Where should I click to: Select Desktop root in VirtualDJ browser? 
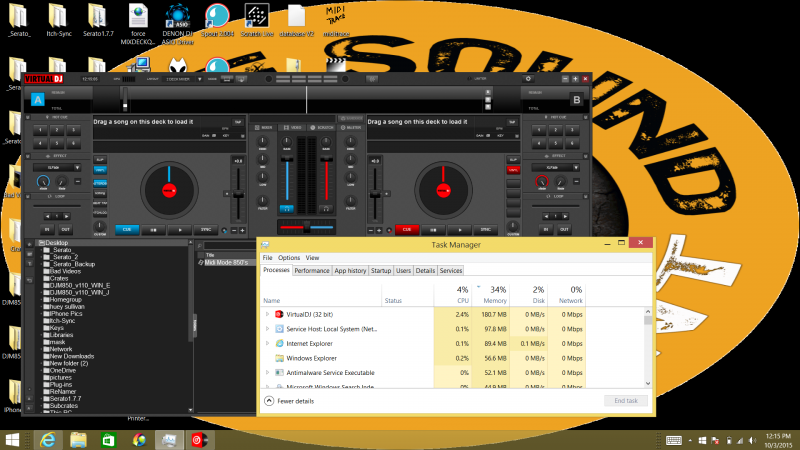point(57,243)
